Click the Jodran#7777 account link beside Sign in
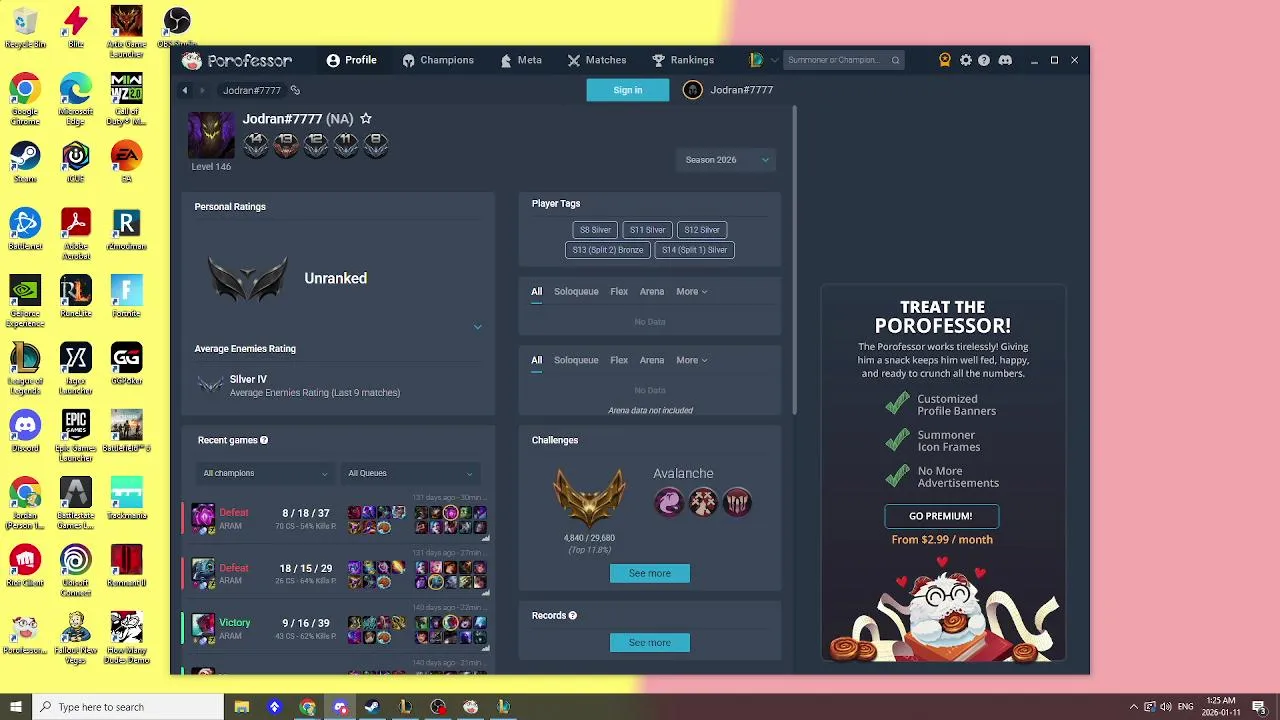 pos(729,90)
